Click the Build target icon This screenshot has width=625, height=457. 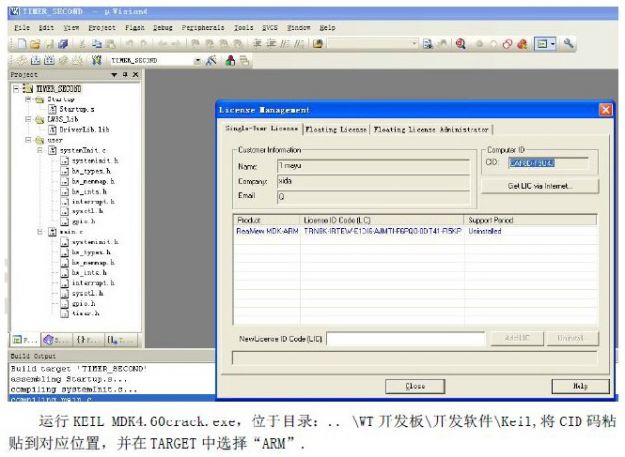tap(35, 60)
